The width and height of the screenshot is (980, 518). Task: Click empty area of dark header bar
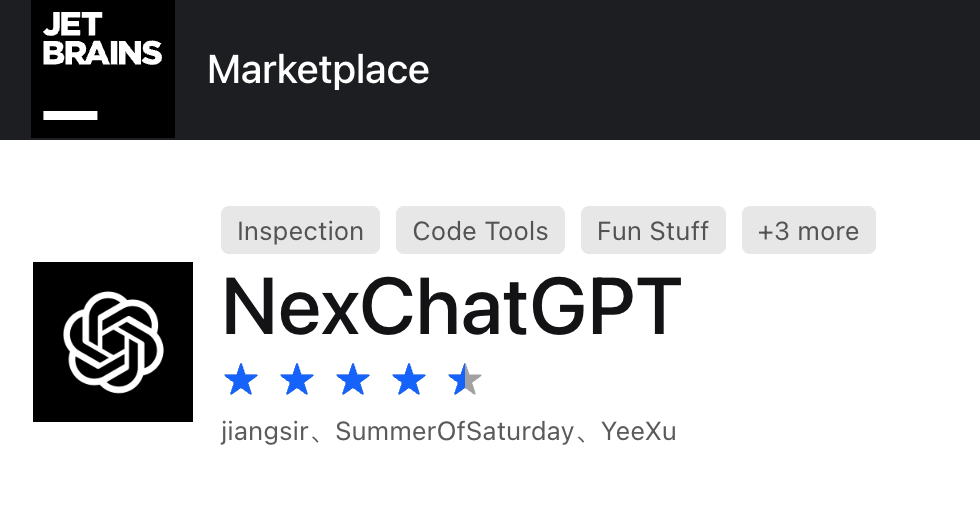click(x=700, y=70)
